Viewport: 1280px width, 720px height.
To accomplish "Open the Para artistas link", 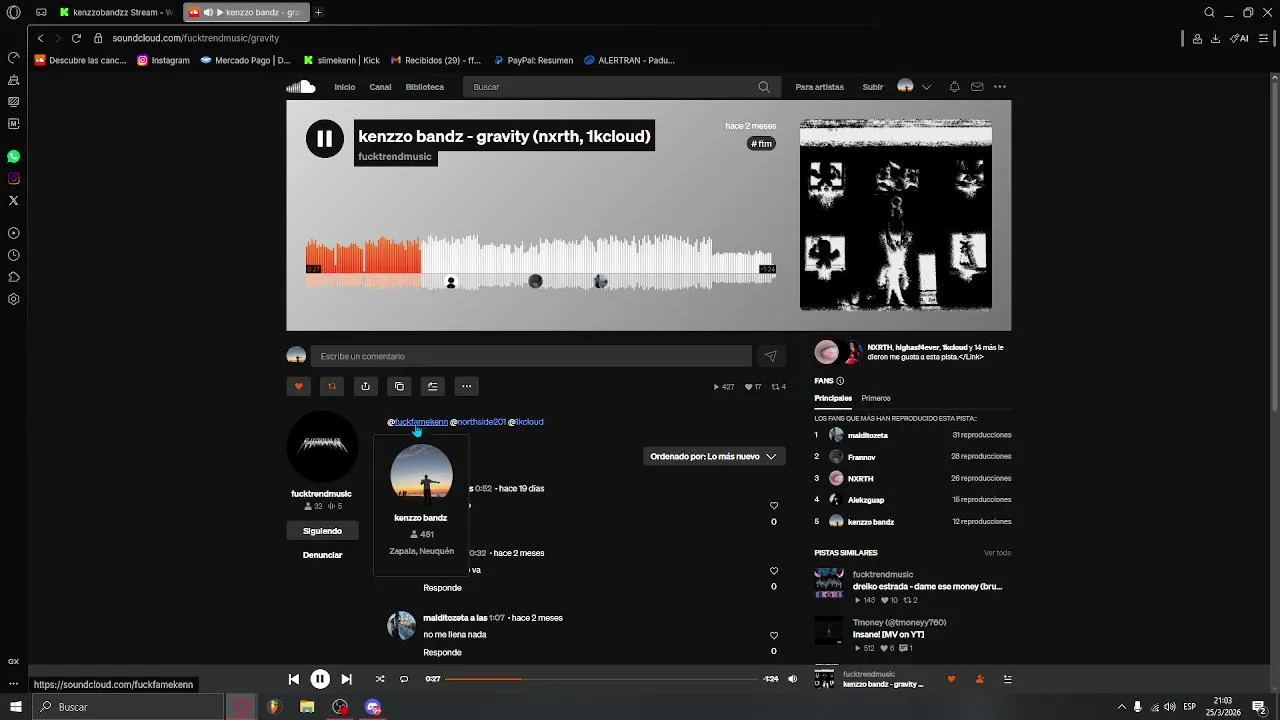I will point(820,87).
